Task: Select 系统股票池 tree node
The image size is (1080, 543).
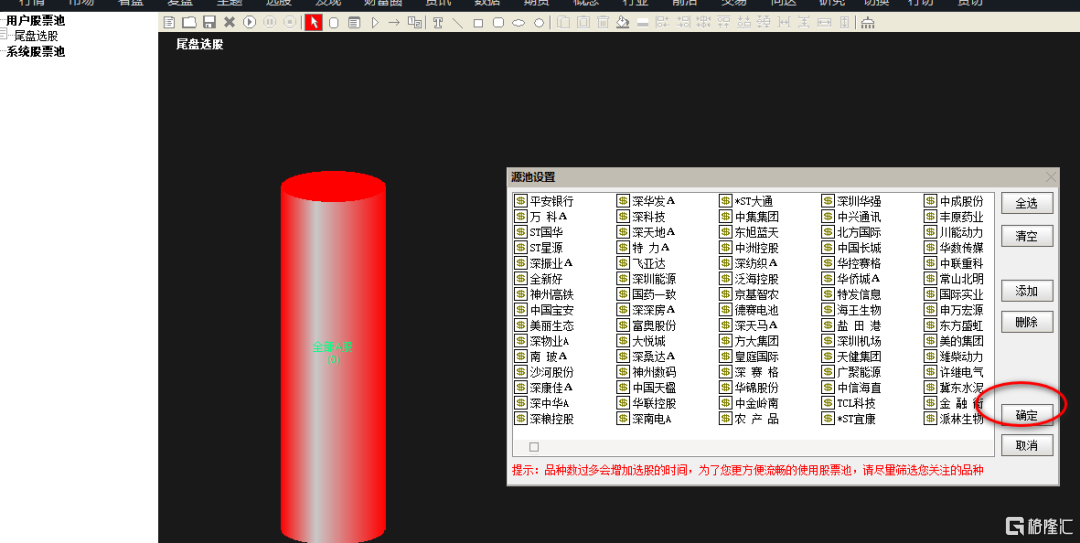Action: [35, 52]
